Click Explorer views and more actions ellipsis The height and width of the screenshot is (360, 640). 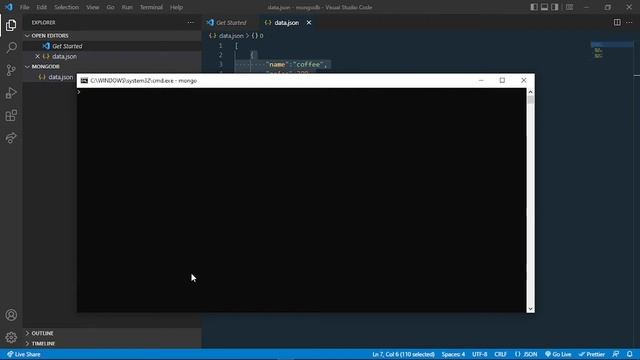click(191, 22)
